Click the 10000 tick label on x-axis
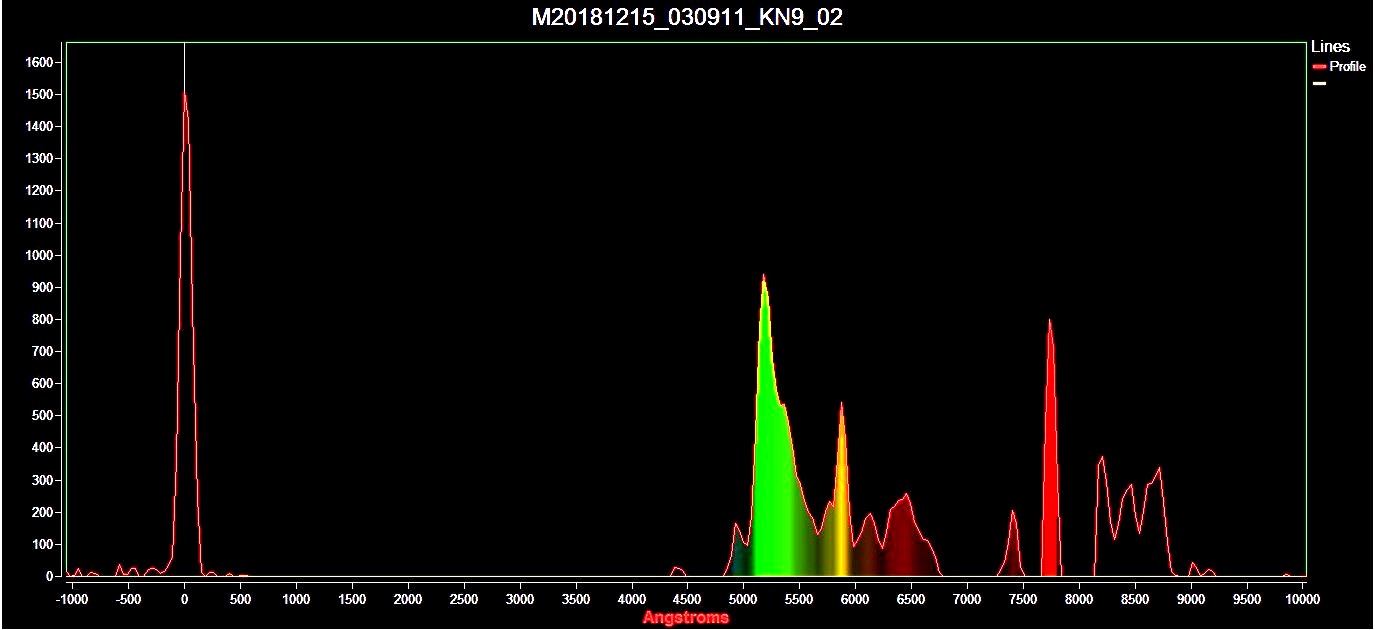1375x630 pixels. click(1302, 600)
